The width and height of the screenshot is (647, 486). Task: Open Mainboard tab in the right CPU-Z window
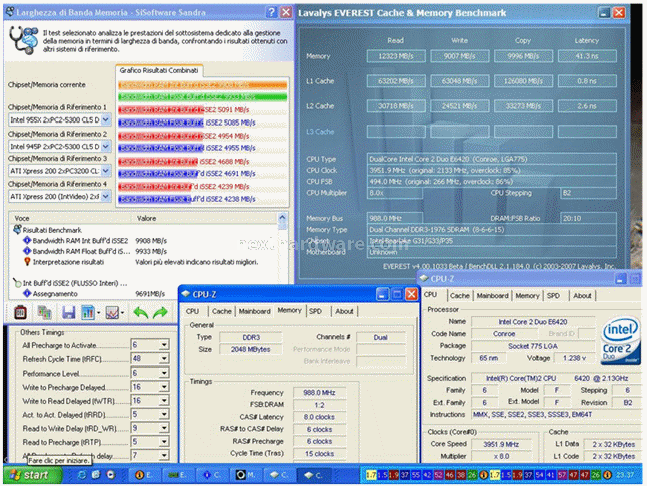click(492, 296)
